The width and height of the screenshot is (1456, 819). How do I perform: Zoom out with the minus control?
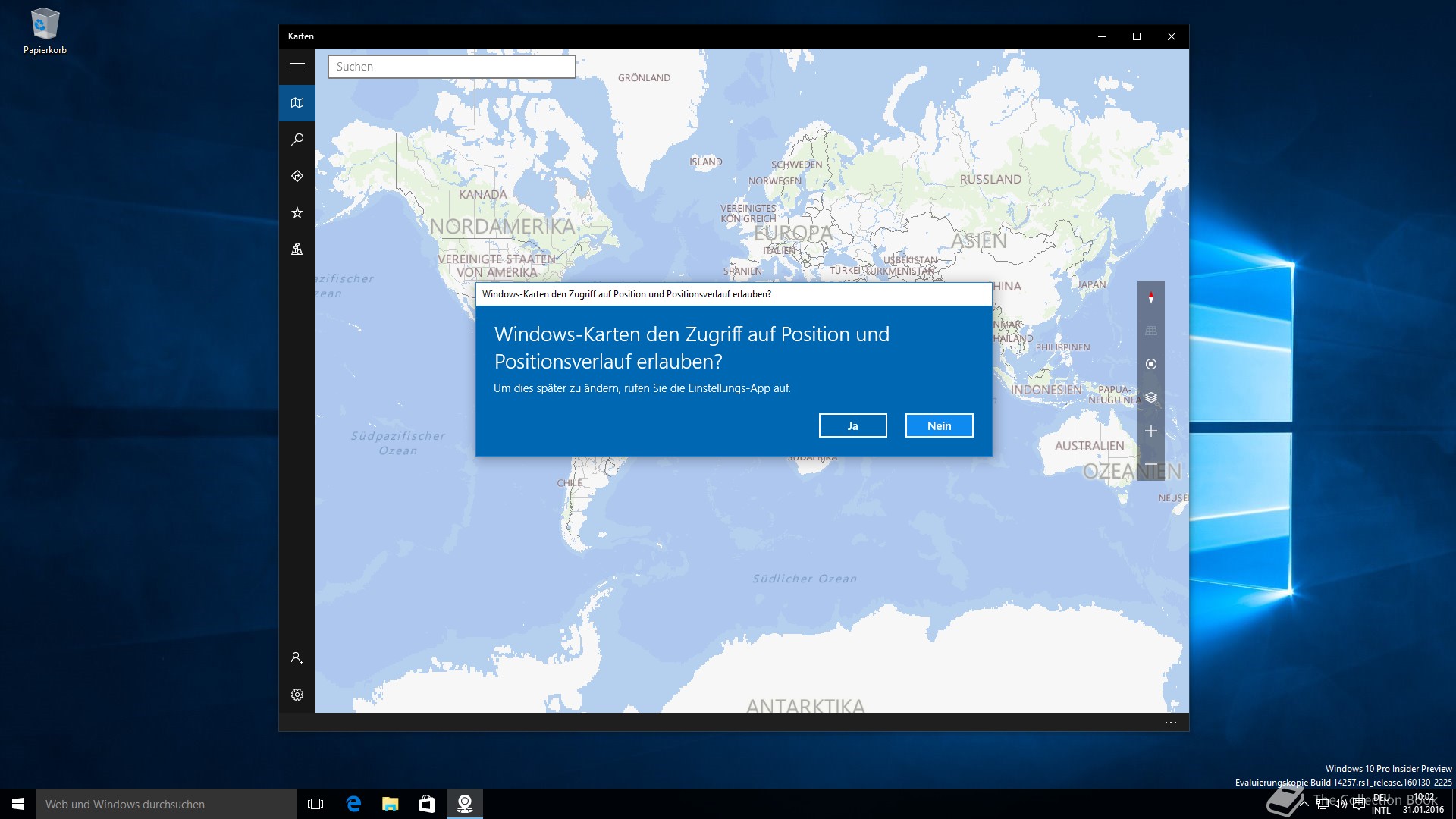coord(1151,464)
